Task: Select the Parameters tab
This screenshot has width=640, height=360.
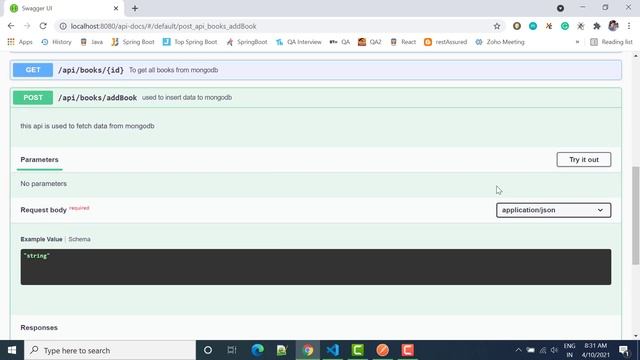Action: pos(40,160)
